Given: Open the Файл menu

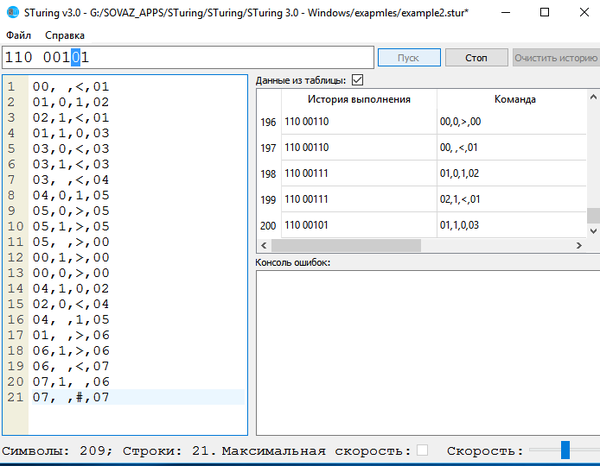Looking at the screenshot, I should point(18,35).
